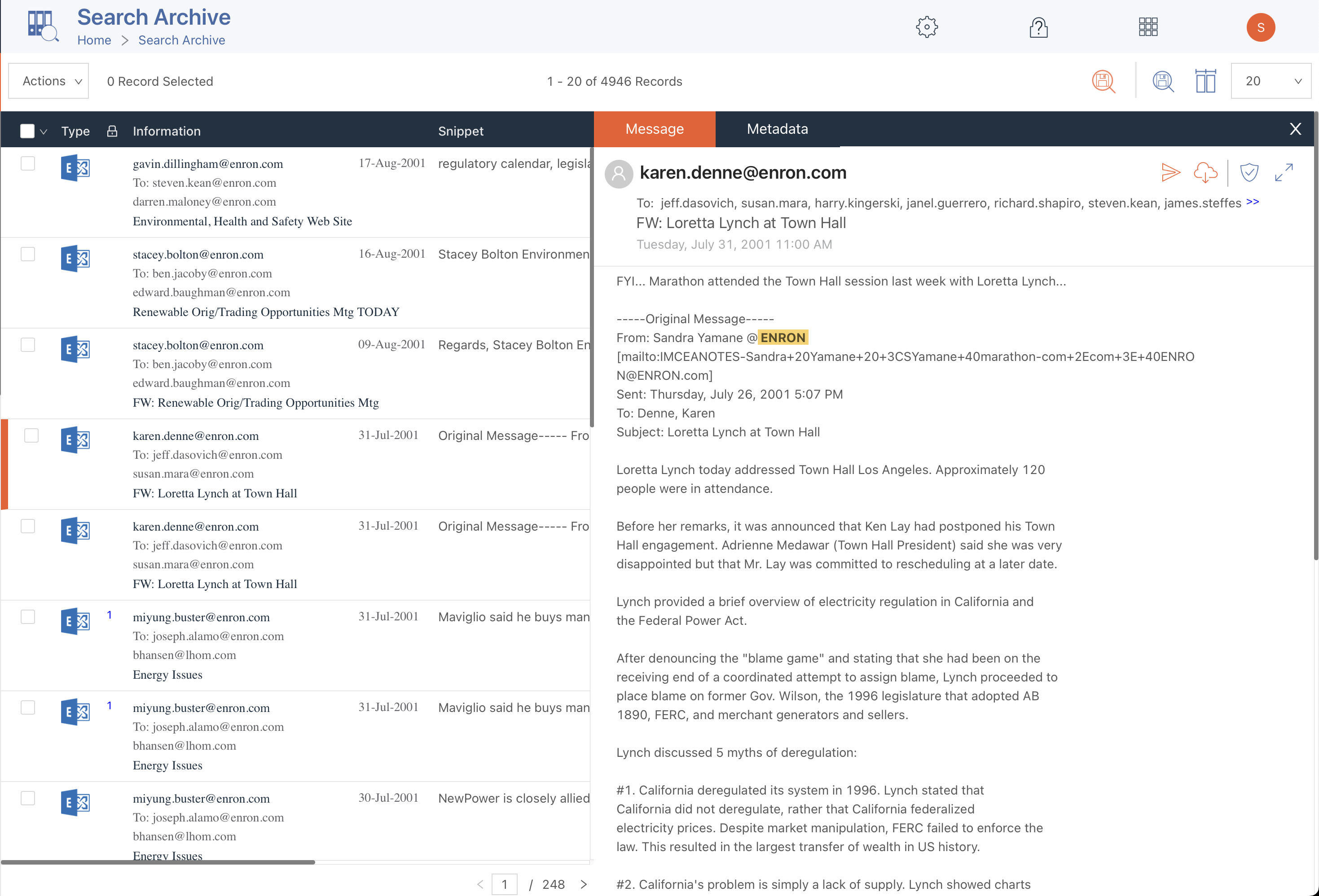Switch to the Metadata tab
This screenshot has height=896, width=1319.
click(778, 129)
